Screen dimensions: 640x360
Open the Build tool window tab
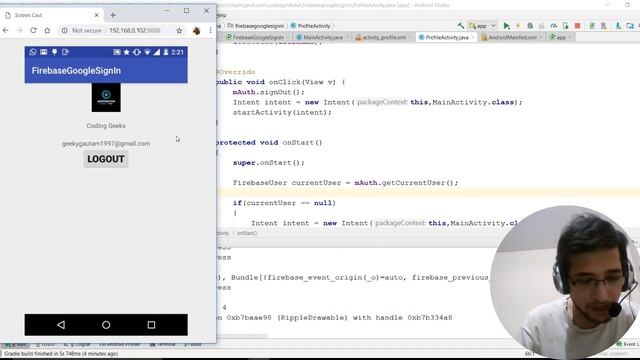click(x=193, y=345)
